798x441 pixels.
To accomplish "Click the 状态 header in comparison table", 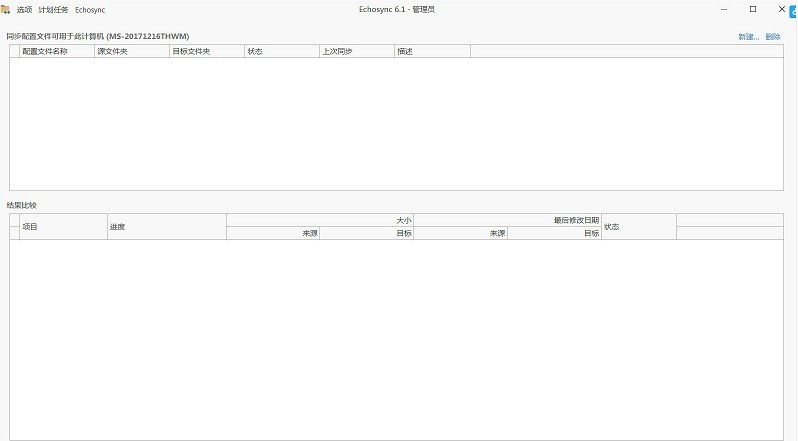I will [639, 226].
